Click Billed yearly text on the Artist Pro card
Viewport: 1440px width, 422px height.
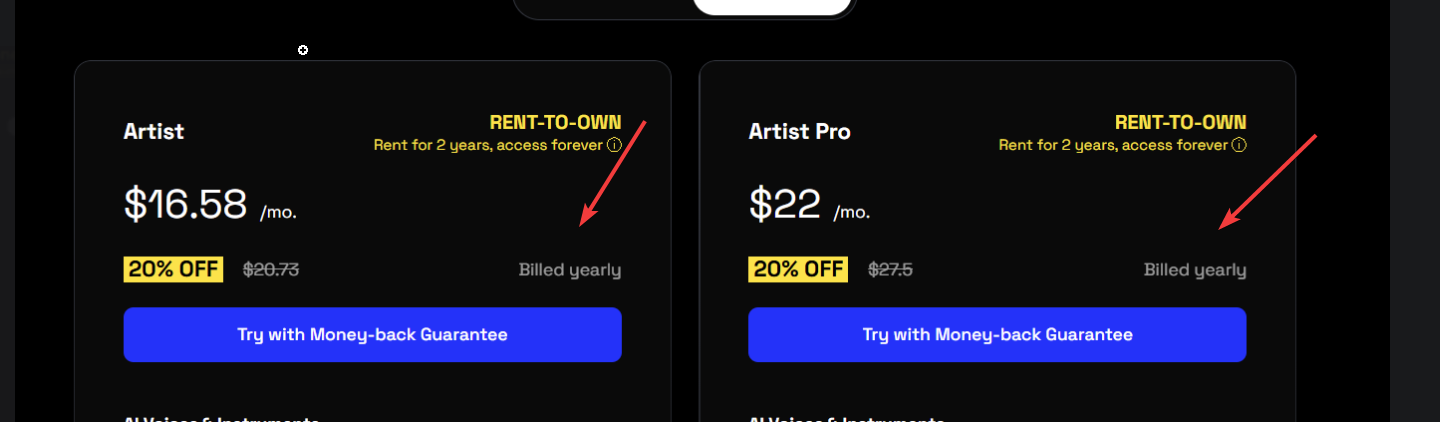(x=1195, y=270)
